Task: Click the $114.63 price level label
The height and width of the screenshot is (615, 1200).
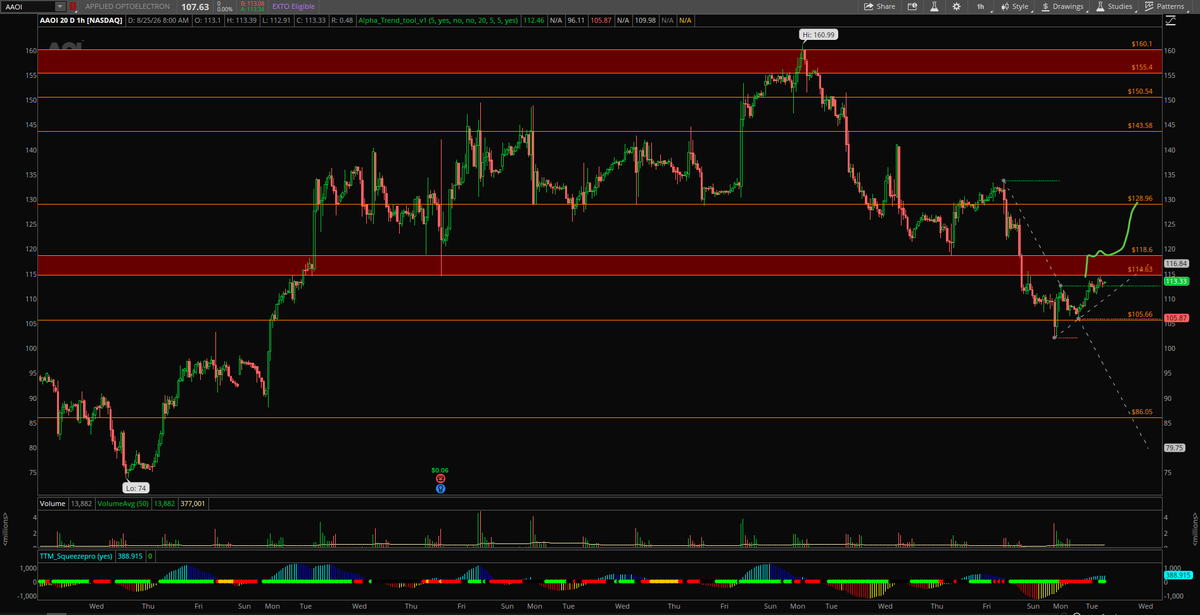Action: [1140, 269]
